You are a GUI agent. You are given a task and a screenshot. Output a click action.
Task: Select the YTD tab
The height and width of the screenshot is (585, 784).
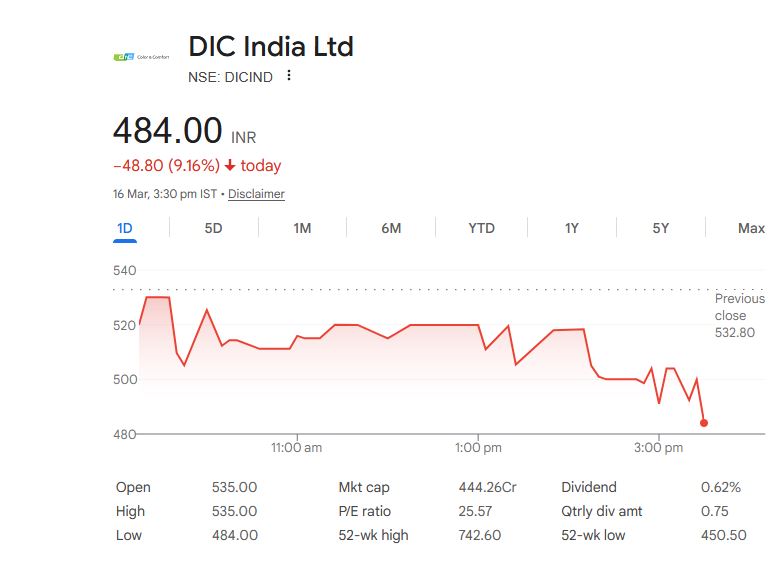pos(481,228)
